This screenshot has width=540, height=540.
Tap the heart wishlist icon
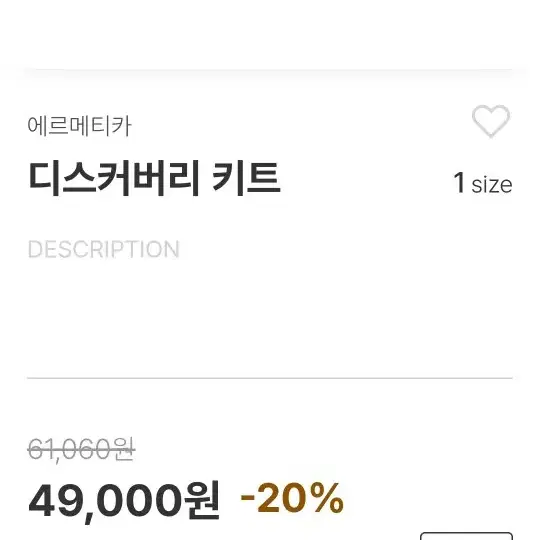[x=491, y=121]
